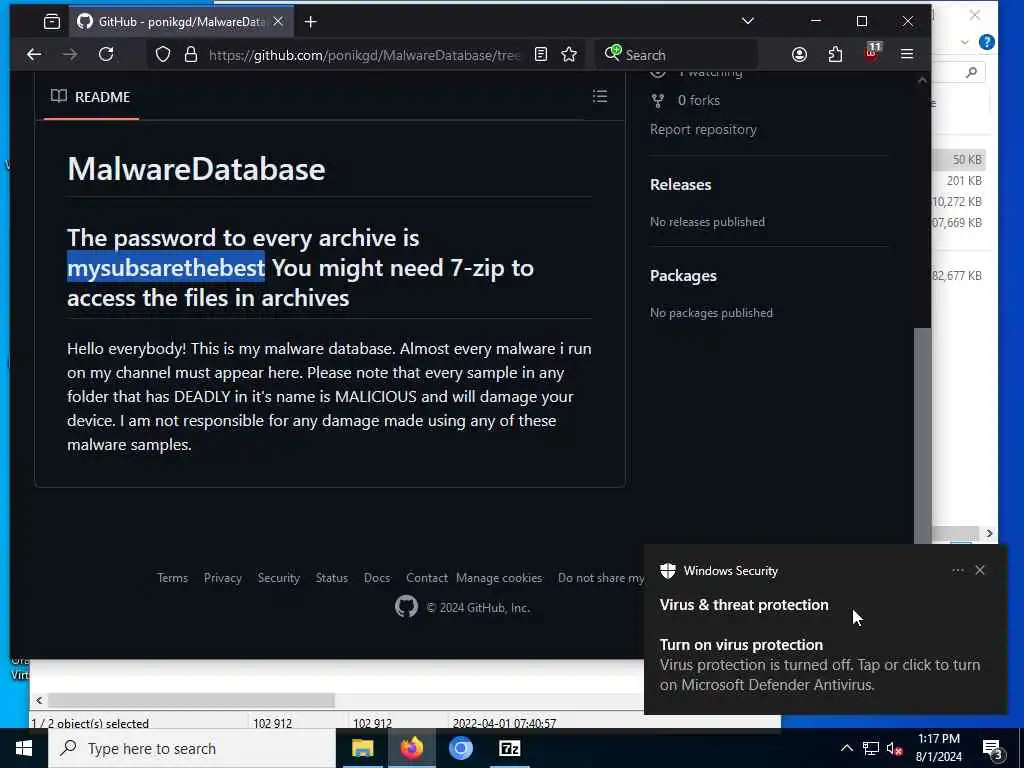Open the taskbar clock showing 1:17 PM

pyautogui.click(x=938, y=748)
